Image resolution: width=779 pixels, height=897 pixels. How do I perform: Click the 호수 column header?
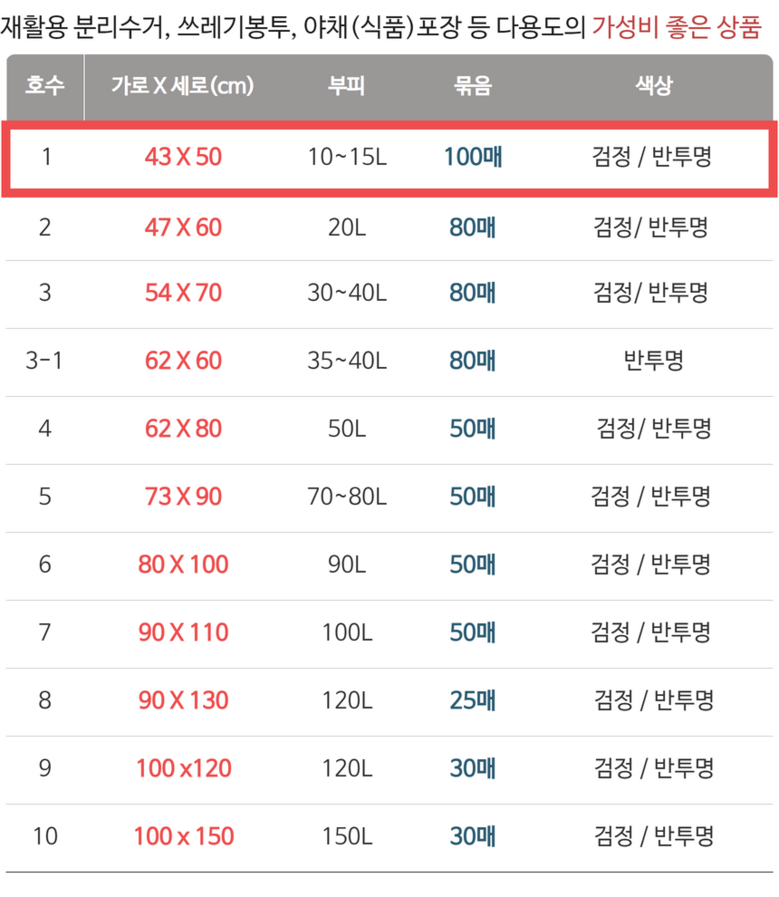pyautogui.click(x=44, y=86)
